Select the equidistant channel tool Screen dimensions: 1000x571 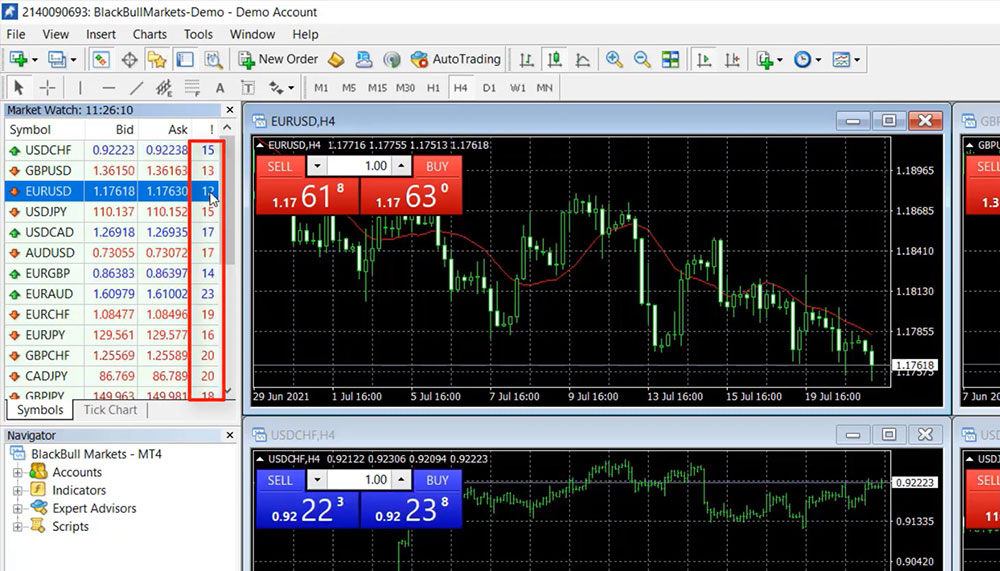point(164,87)
